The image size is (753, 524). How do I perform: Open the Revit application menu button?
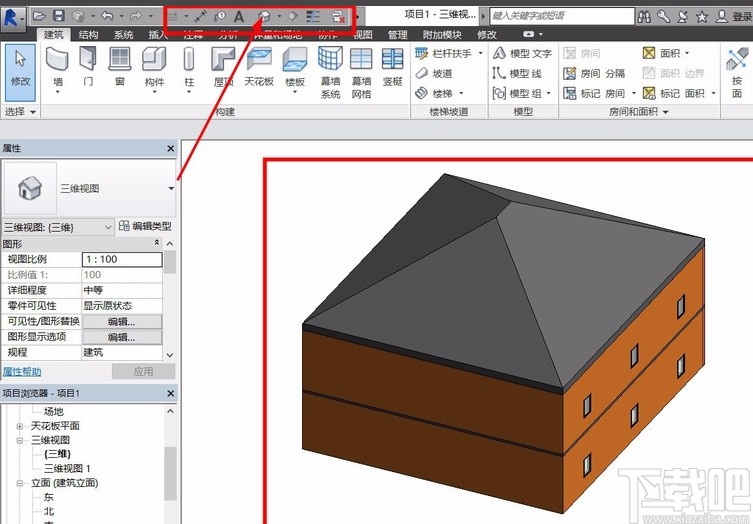tap(13, 16)
